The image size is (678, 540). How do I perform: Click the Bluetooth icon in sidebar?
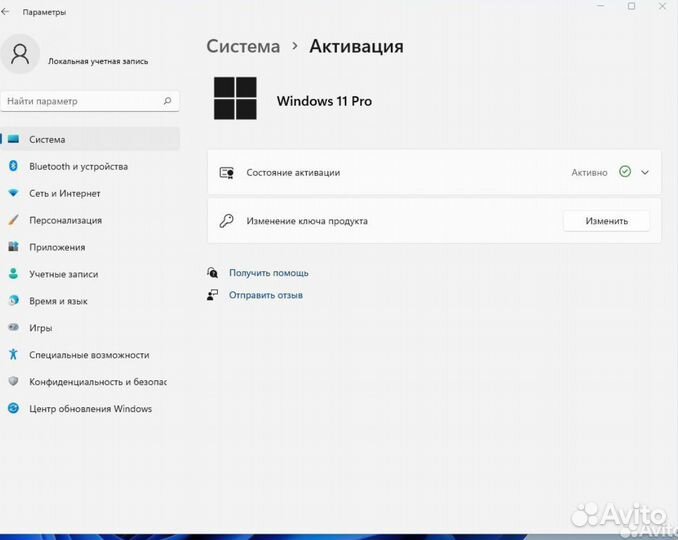[x=13, y=166]
